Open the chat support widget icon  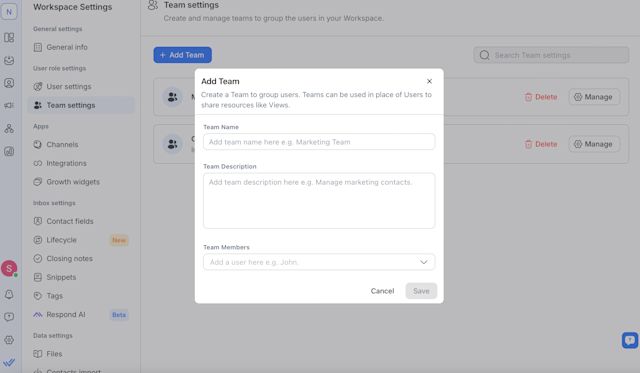(x=630, y=340)
